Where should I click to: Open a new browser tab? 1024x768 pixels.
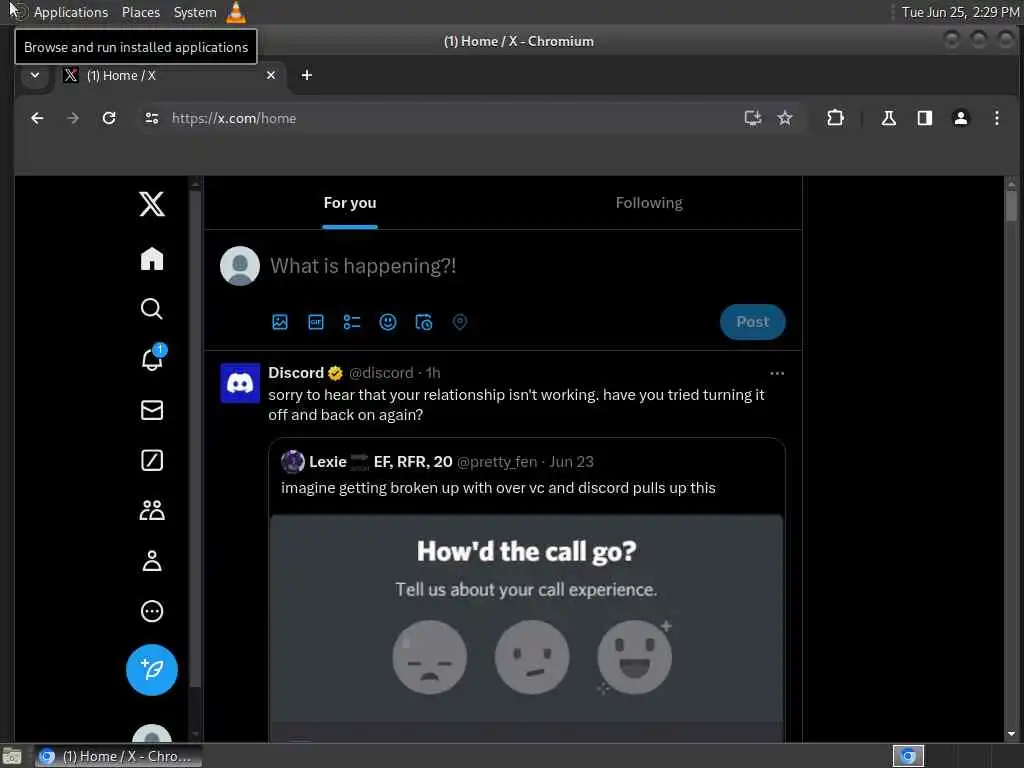(x=306, y=75)
